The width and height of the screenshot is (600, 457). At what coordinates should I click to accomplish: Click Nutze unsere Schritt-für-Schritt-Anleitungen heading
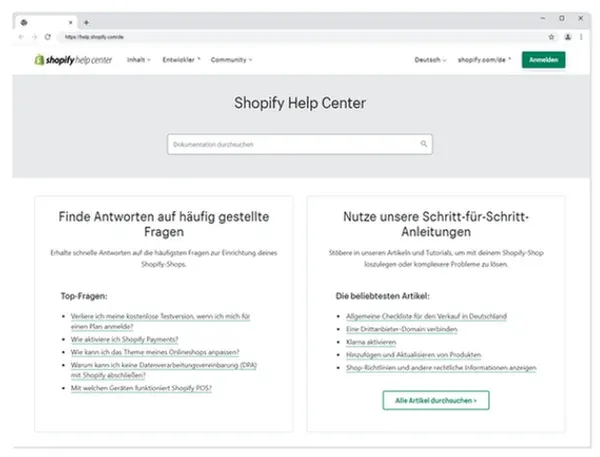click(x=436, y=224)
